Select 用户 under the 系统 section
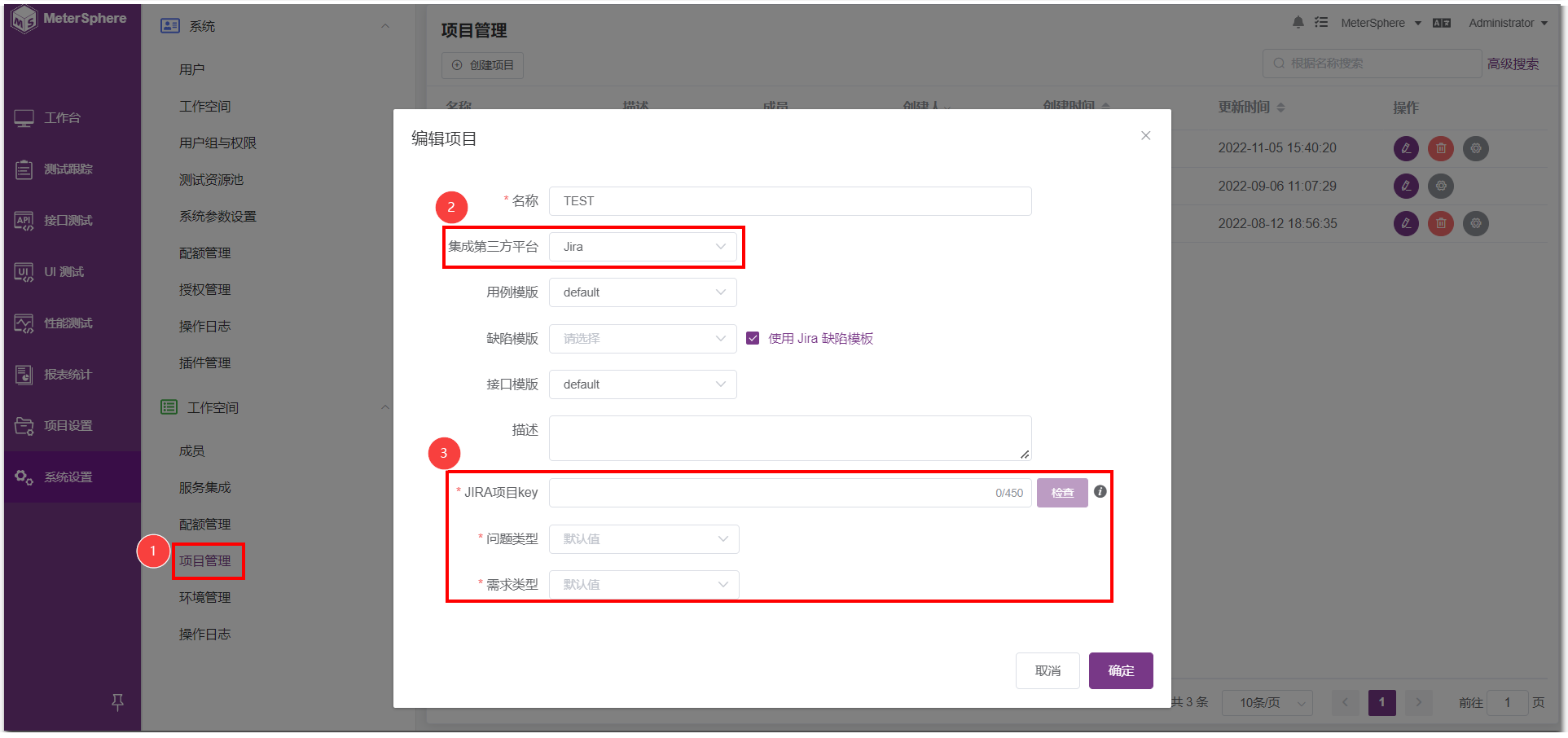The image size is (1568, 738). pos(192,68)
